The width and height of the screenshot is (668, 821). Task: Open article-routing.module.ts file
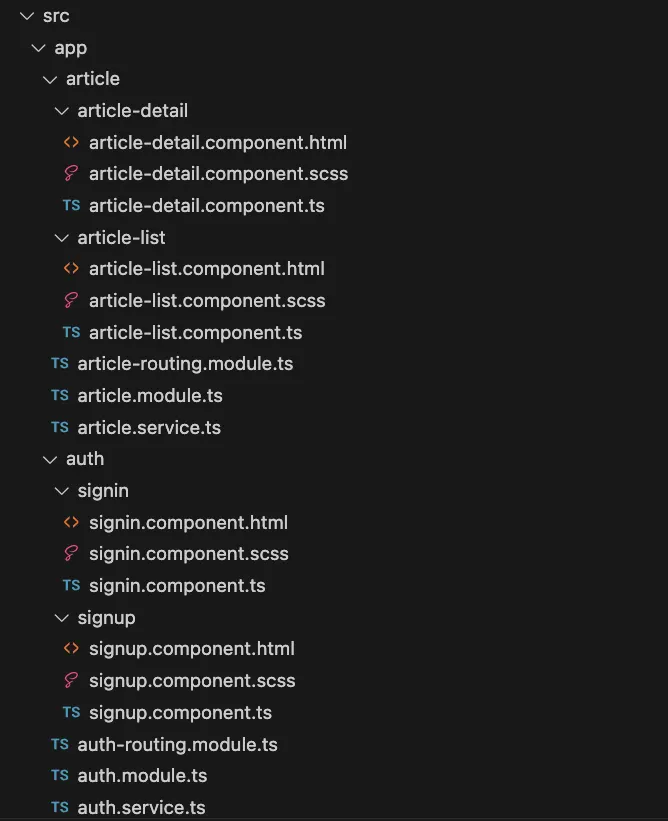[185, 364]
